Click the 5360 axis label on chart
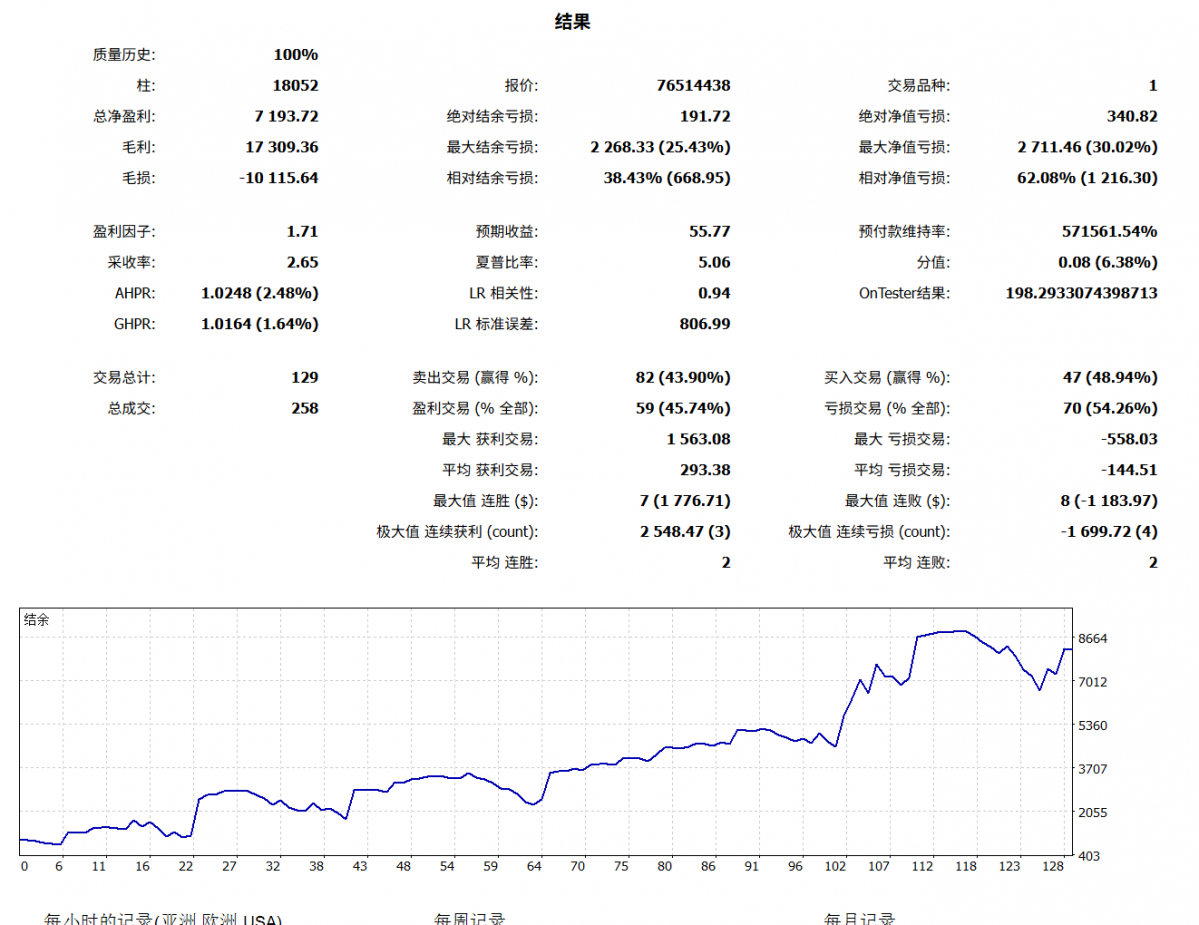Screen dimensions: 1199x925 (x=1093, y=725)
